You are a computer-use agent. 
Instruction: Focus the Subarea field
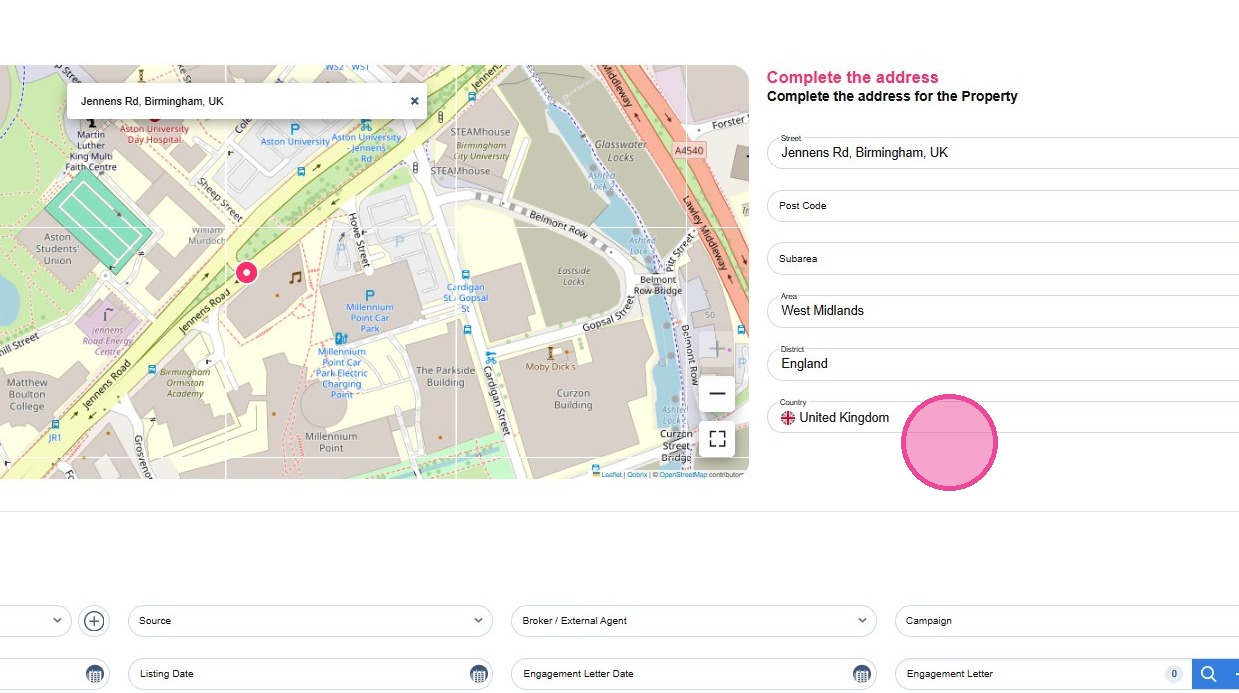click(x=1003, y=259)
